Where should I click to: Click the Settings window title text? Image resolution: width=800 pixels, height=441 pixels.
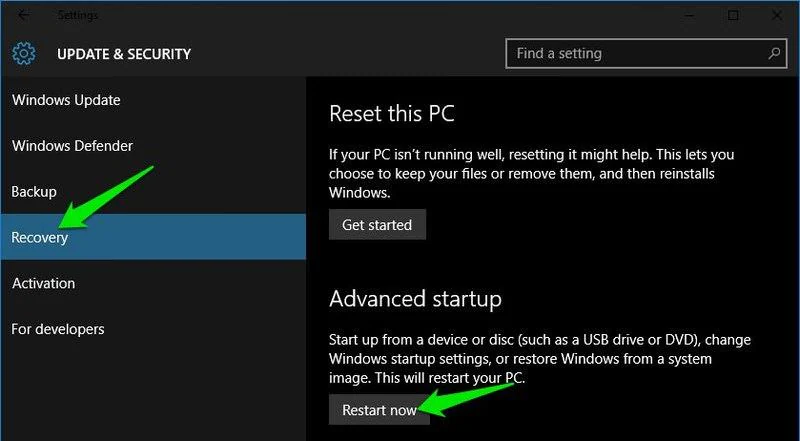click(x=78, y=15)
